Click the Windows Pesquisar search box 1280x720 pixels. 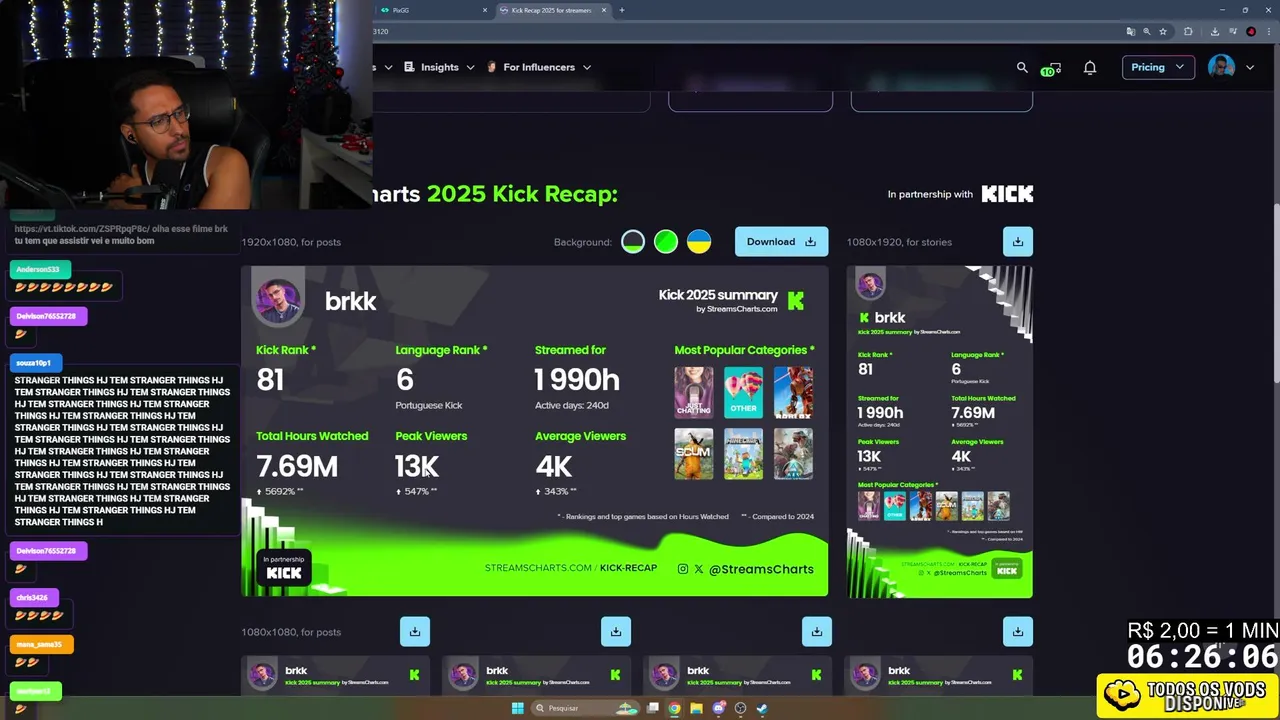click(x=585, y=708)
